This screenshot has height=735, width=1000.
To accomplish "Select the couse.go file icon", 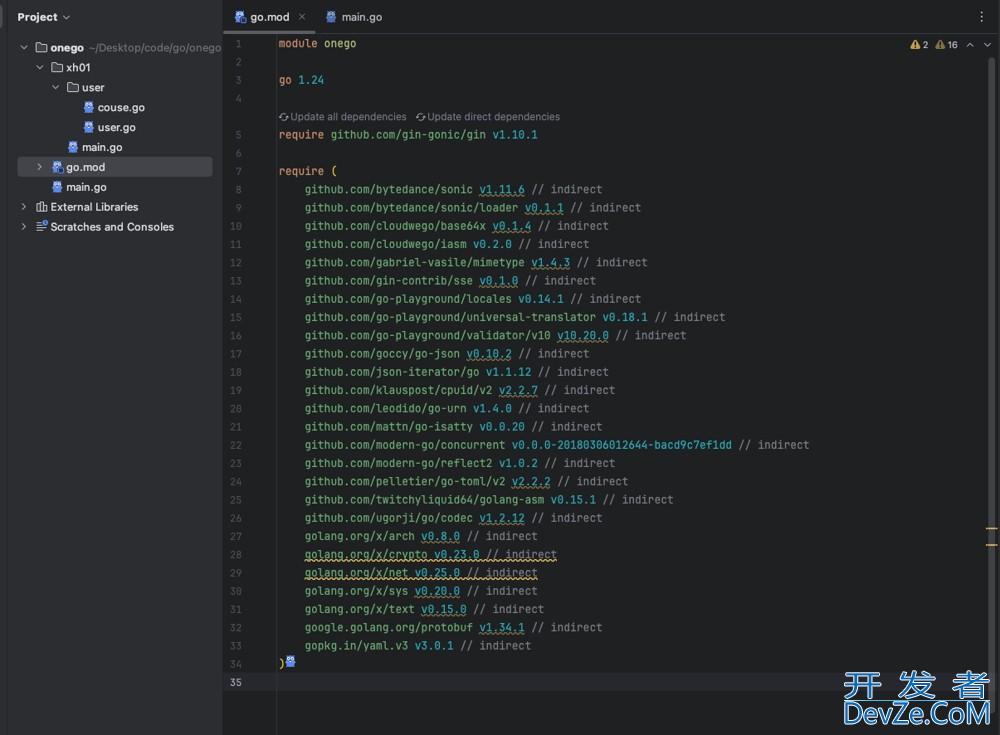I will click(89, 107).
